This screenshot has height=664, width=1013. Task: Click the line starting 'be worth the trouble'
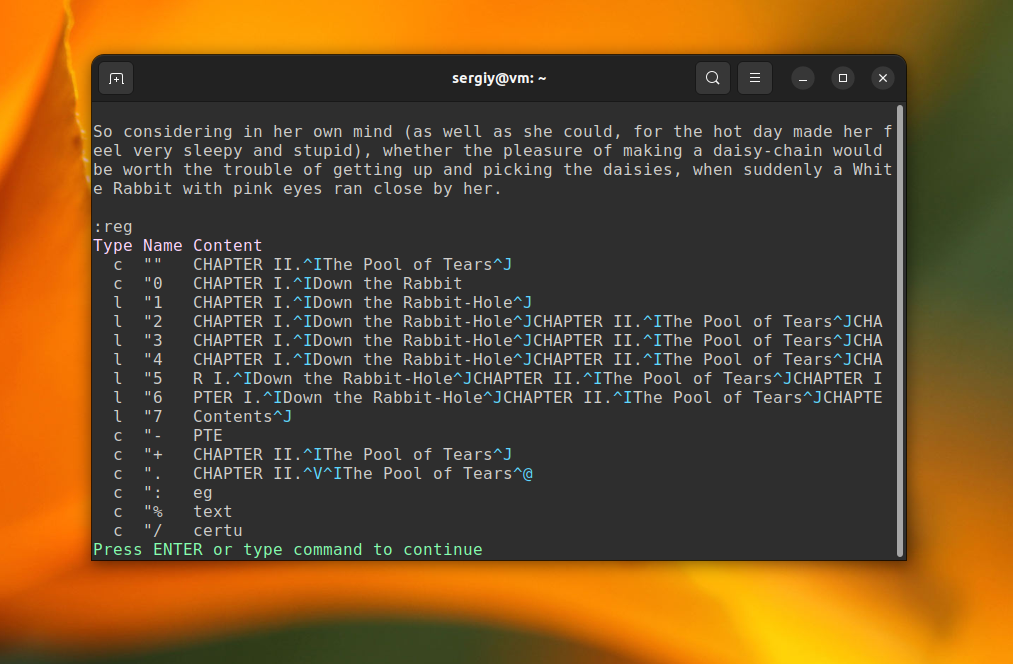pyautogui.click(x=493, y=170)
